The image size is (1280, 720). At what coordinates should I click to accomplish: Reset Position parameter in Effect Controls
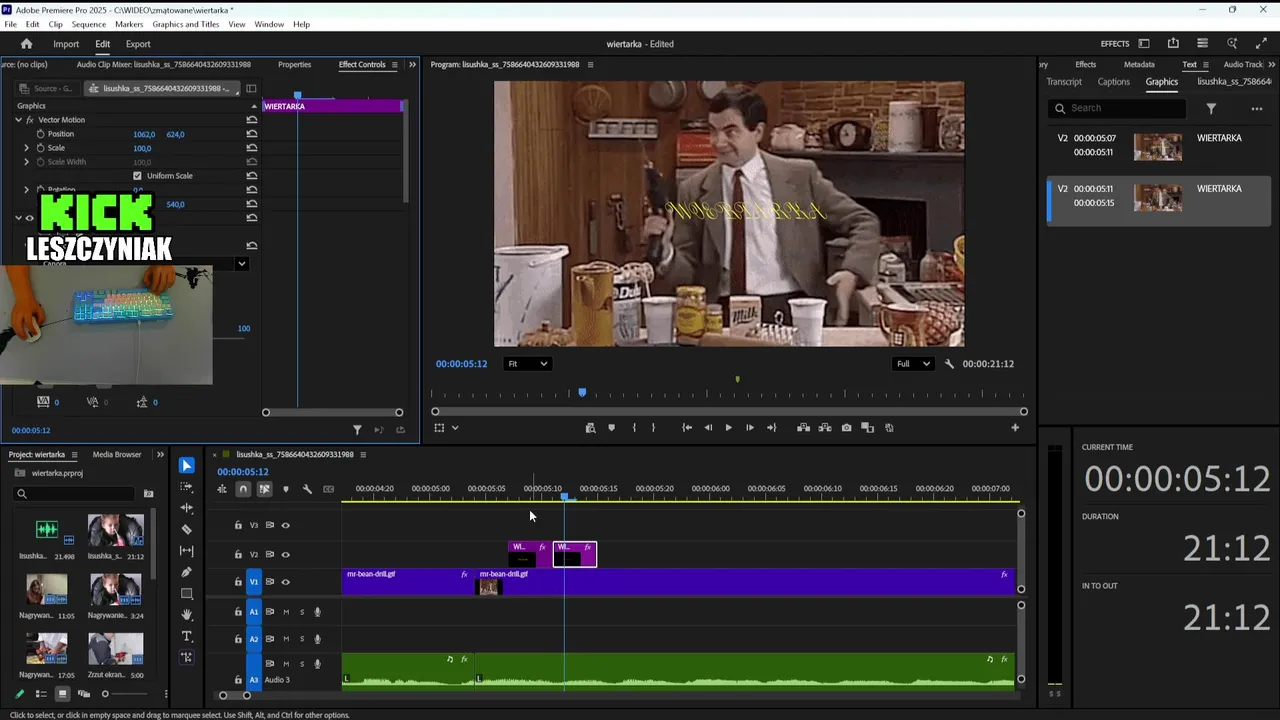point(252,134)
